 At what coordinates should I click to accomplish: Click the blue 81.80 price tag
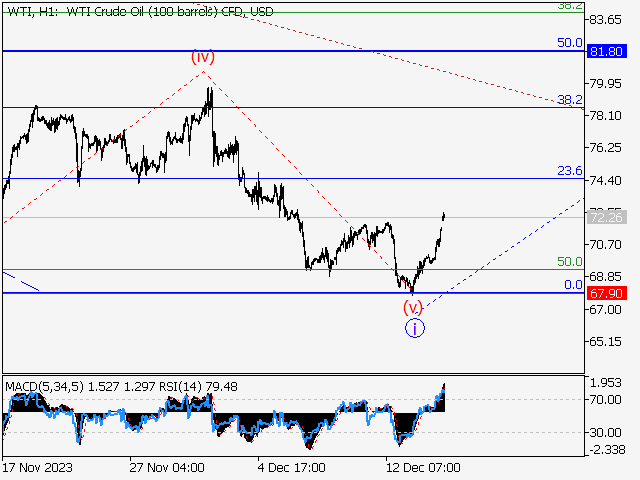point(607,51)
